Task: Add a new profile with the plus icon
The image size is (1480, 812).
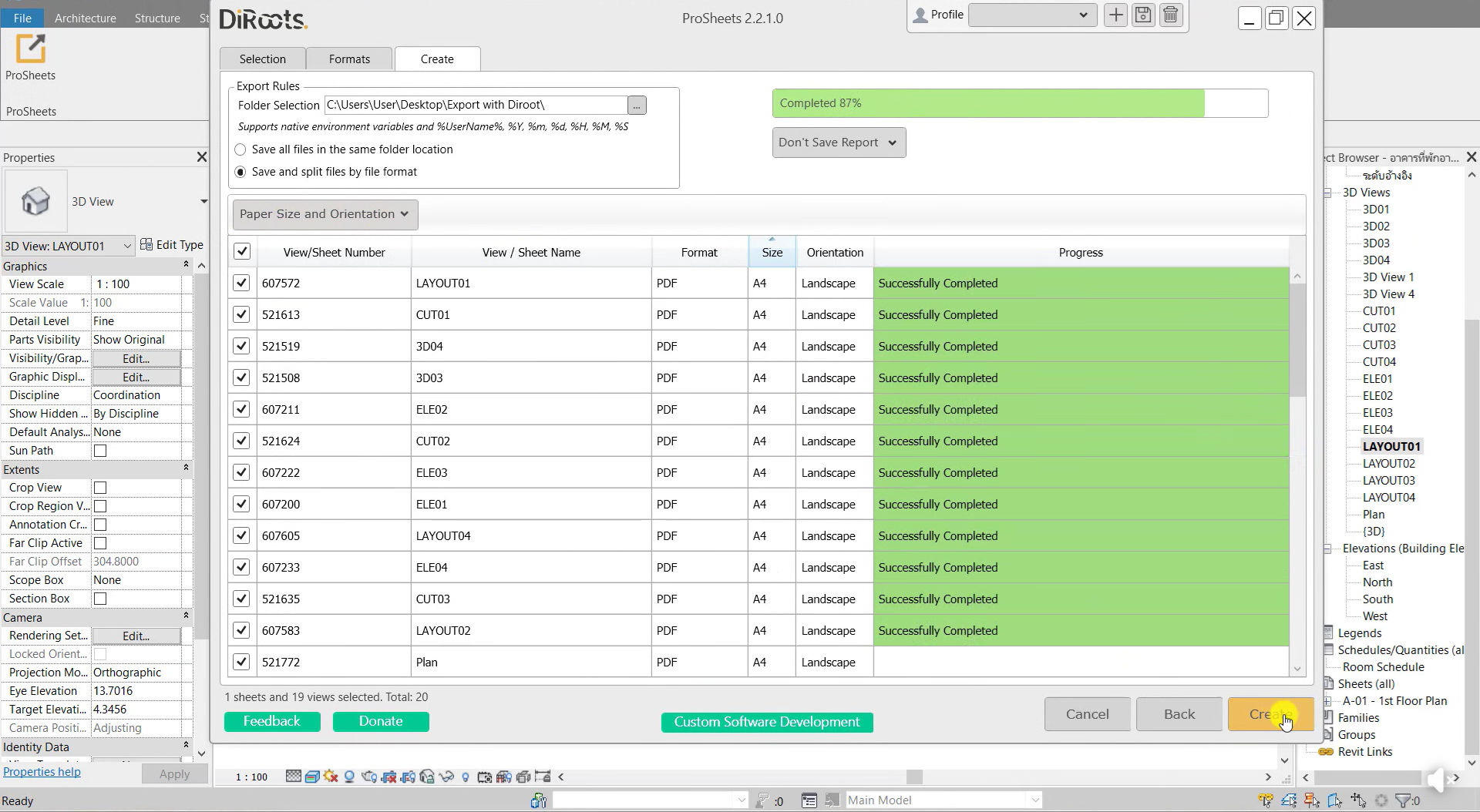Action: [x=1115, y=15]
